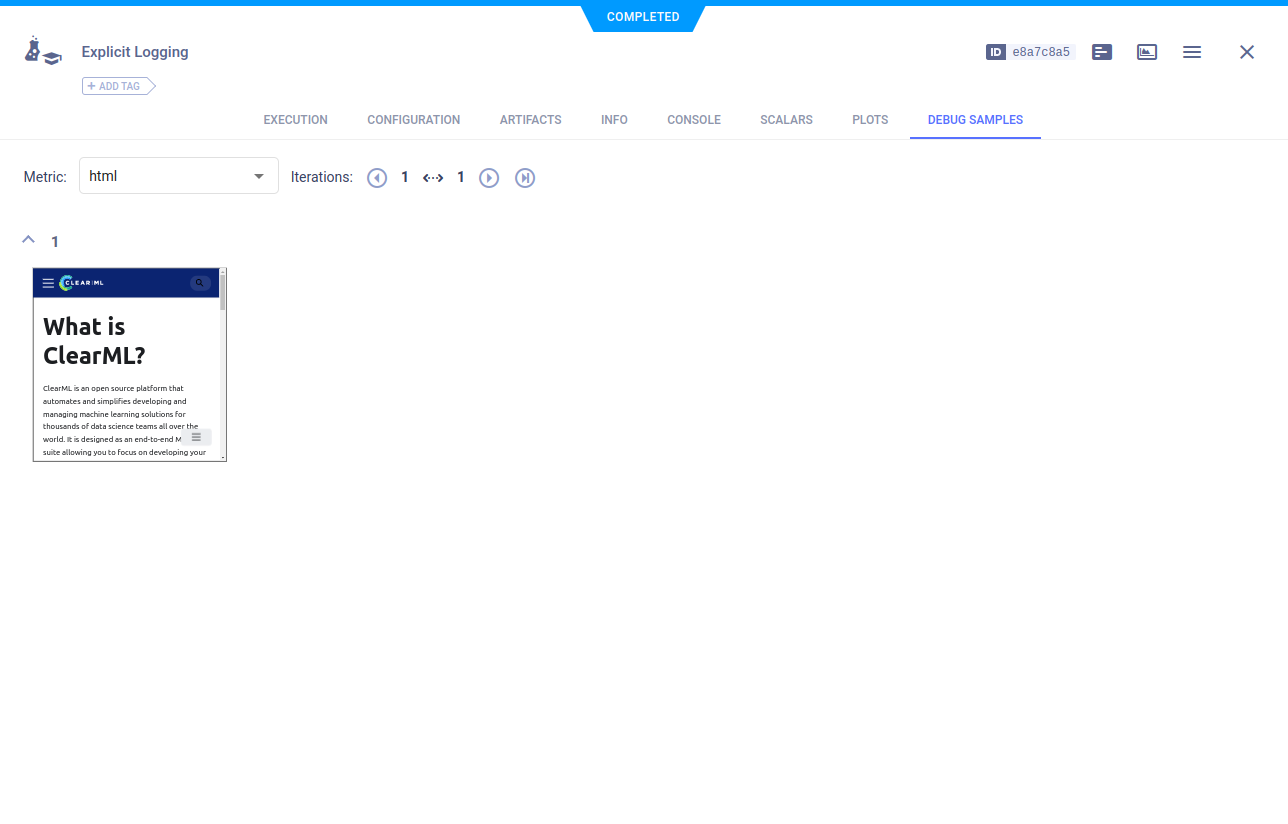Open the CONSOLE tab
This screenshot has width=1288, height=824.
pos(693,119)
